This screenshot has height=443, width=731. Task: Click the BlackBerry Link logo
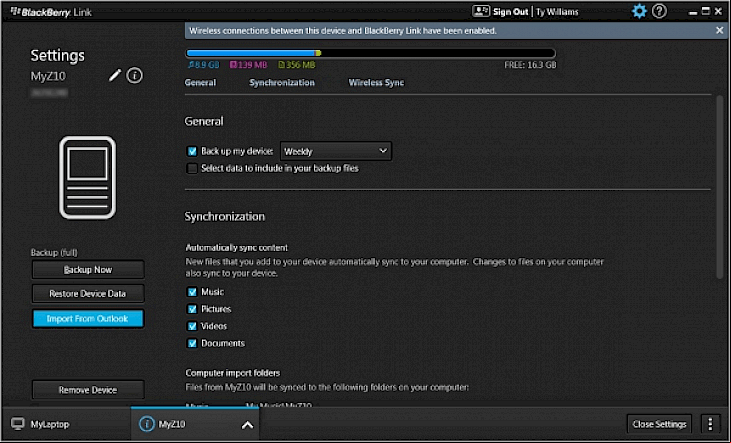51,12
